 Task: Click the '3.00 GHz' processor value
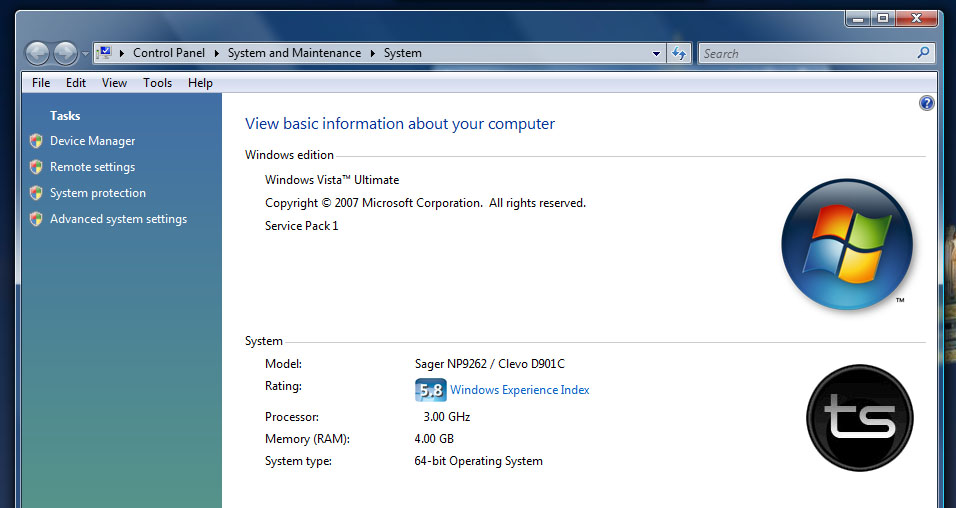[446, 417]
